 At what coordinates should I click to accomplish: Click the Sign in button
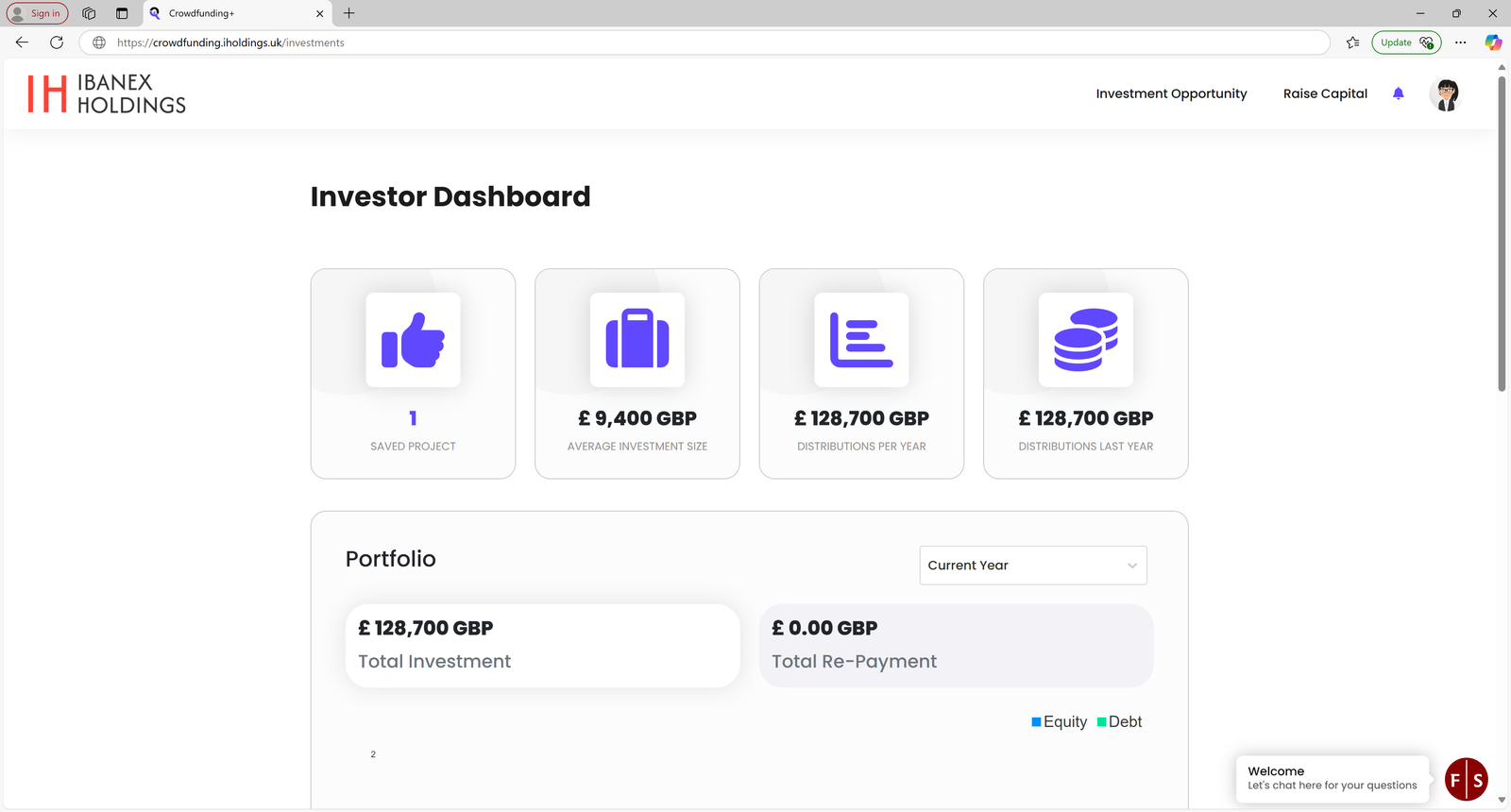(38, 13)
